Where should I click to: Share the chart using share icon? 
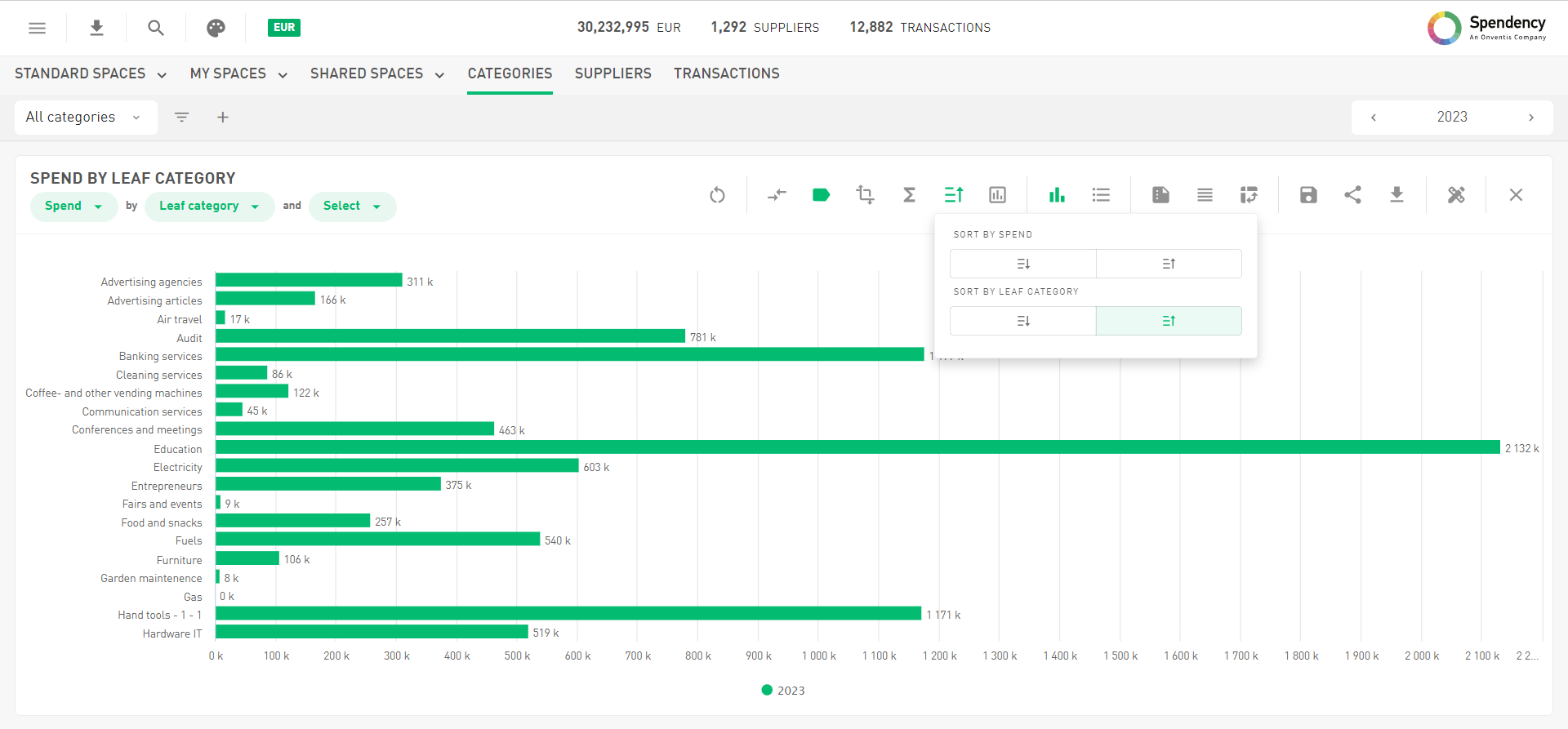point(1352,195)
